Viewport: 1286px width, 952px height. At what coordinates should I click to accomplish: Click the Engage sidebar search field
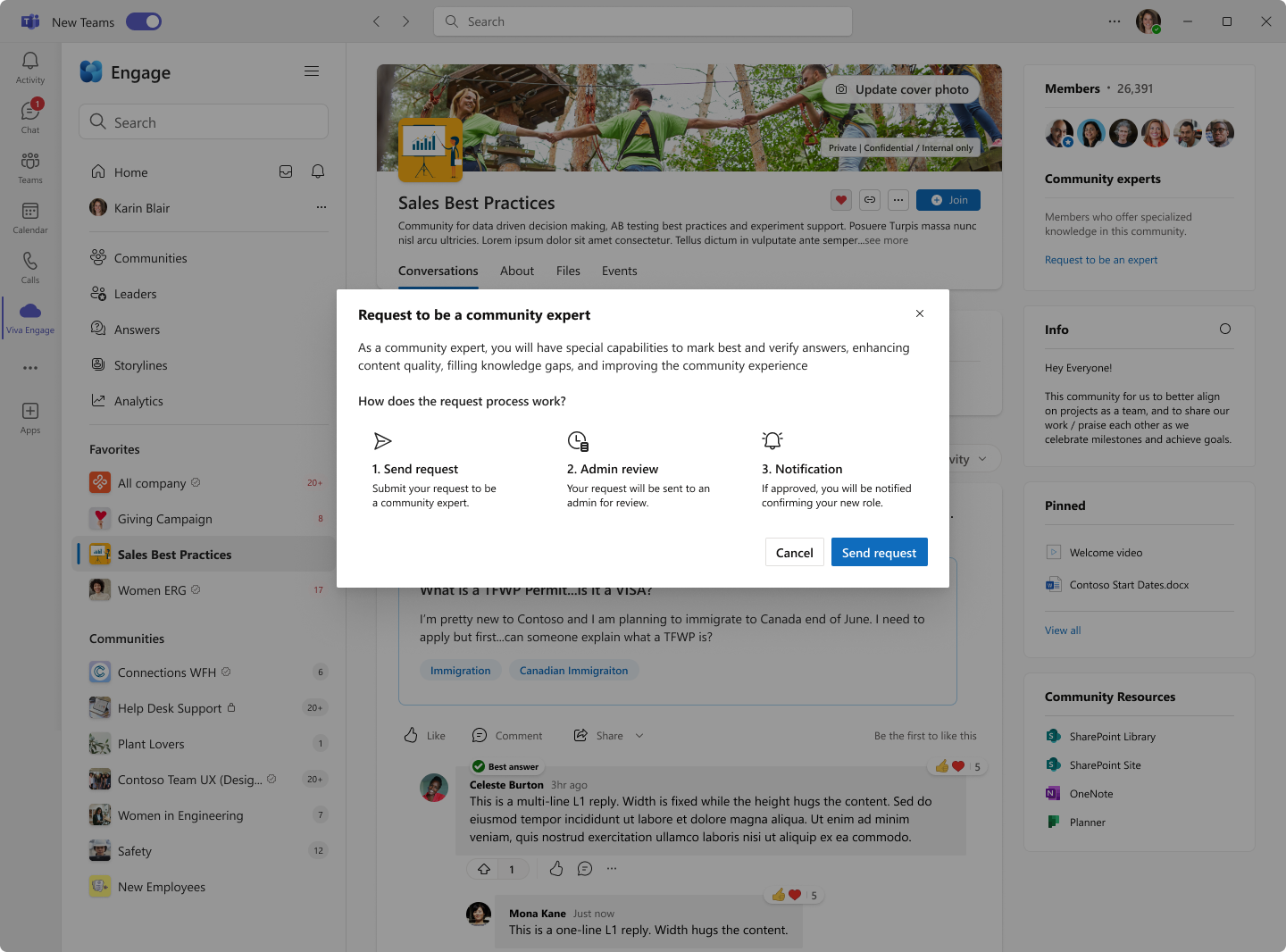point(204,121)
